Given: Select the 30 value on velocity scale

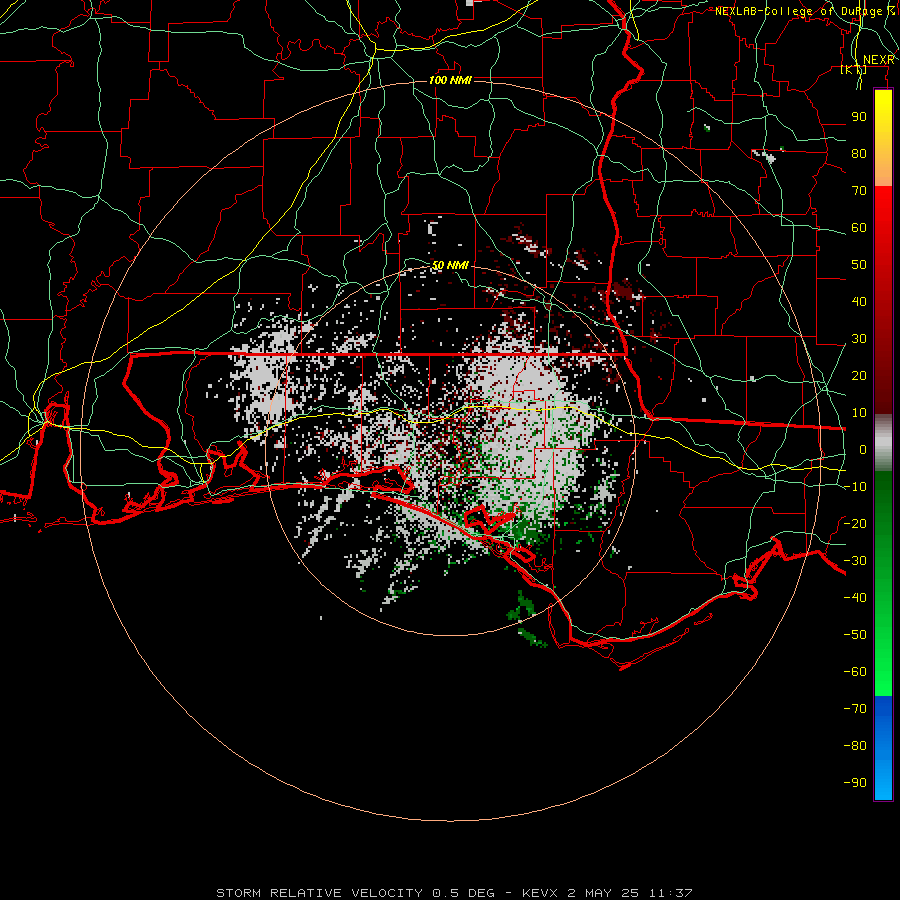Looking at the screenshot, I should click(x=859, y=339).
